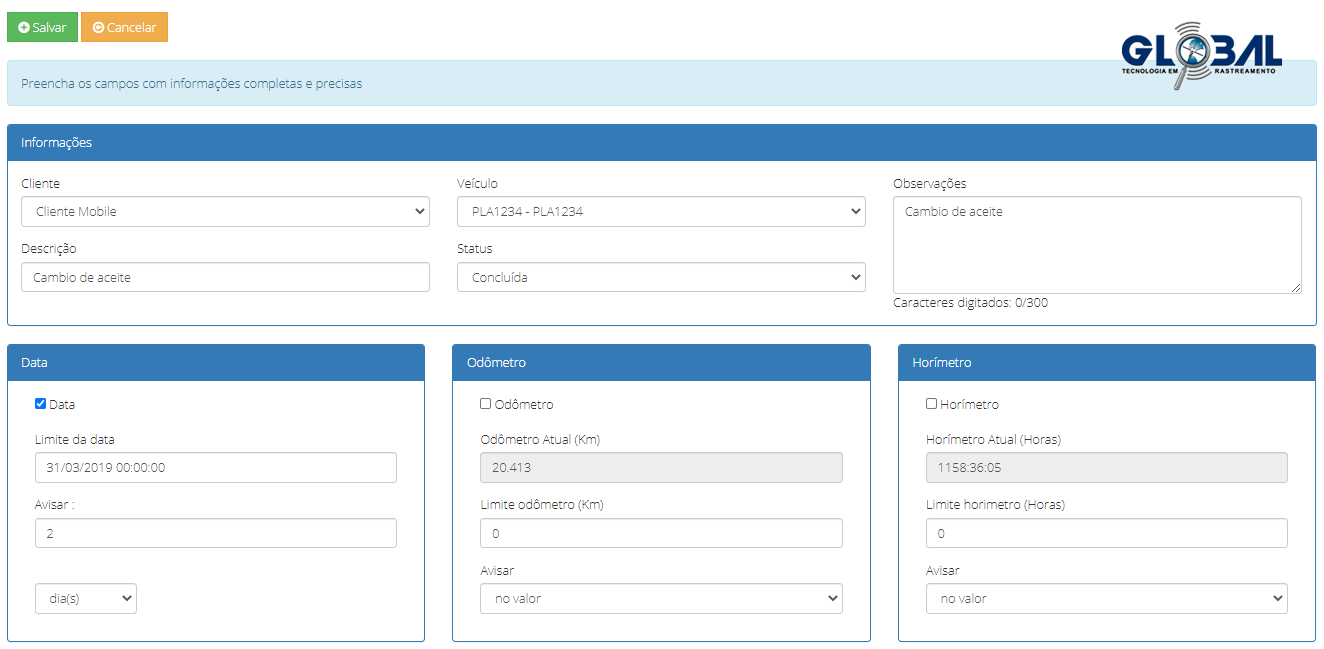The width and height of the screenshot is (1324, 649).
Task: Enable the Odômetro checkbox
Action: 486,404
